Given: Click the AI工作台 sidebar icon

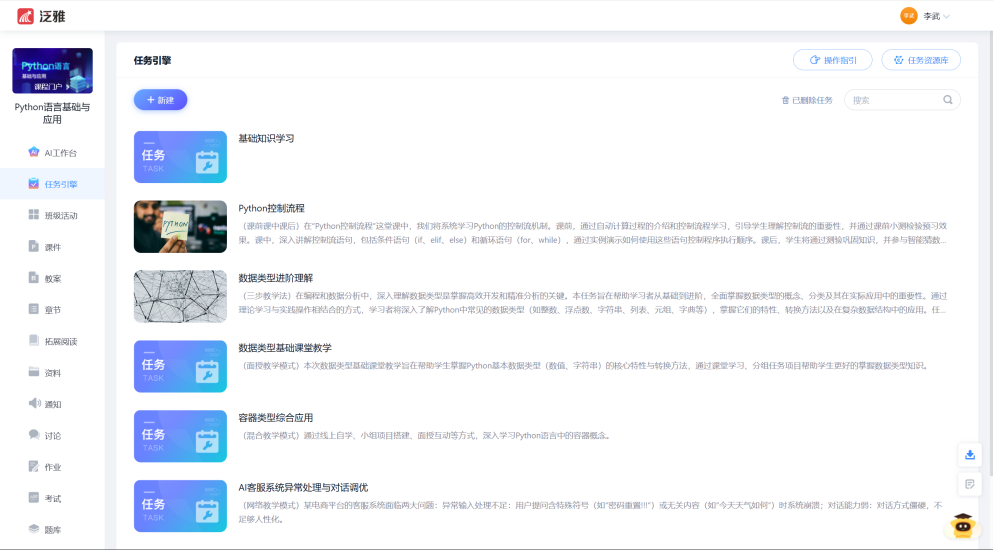Looking at the screenshot, I should pos(34,152).
